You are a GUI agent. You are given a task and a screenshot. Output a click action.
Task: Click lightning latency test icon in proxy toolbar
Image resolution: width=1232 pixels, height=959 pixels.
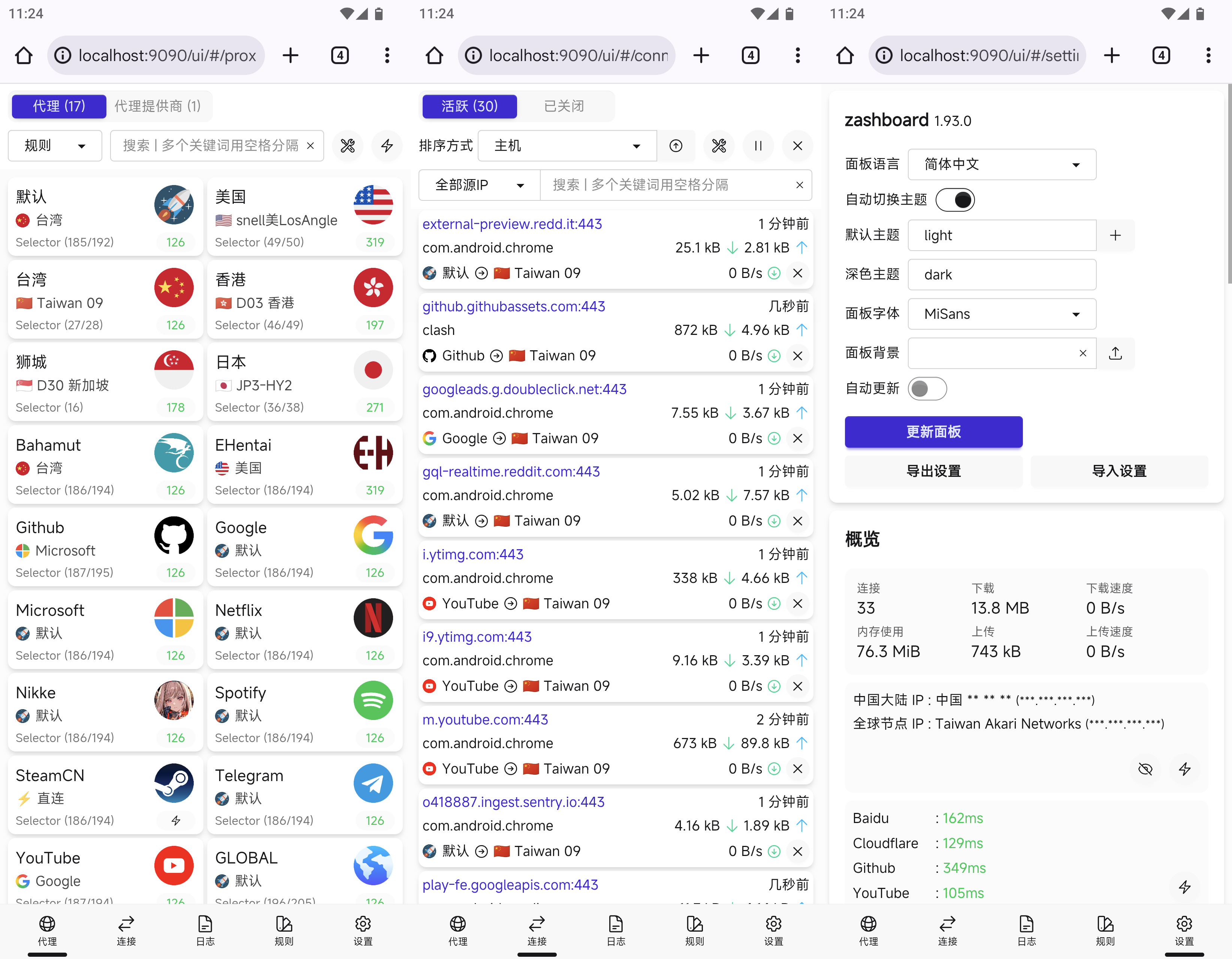pos(387,146)
